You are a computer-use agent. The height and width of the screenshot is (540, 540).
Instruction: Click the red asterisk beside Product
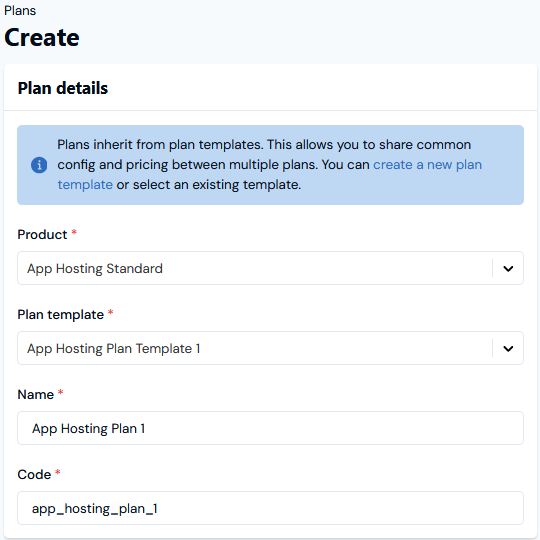point(74,232)
